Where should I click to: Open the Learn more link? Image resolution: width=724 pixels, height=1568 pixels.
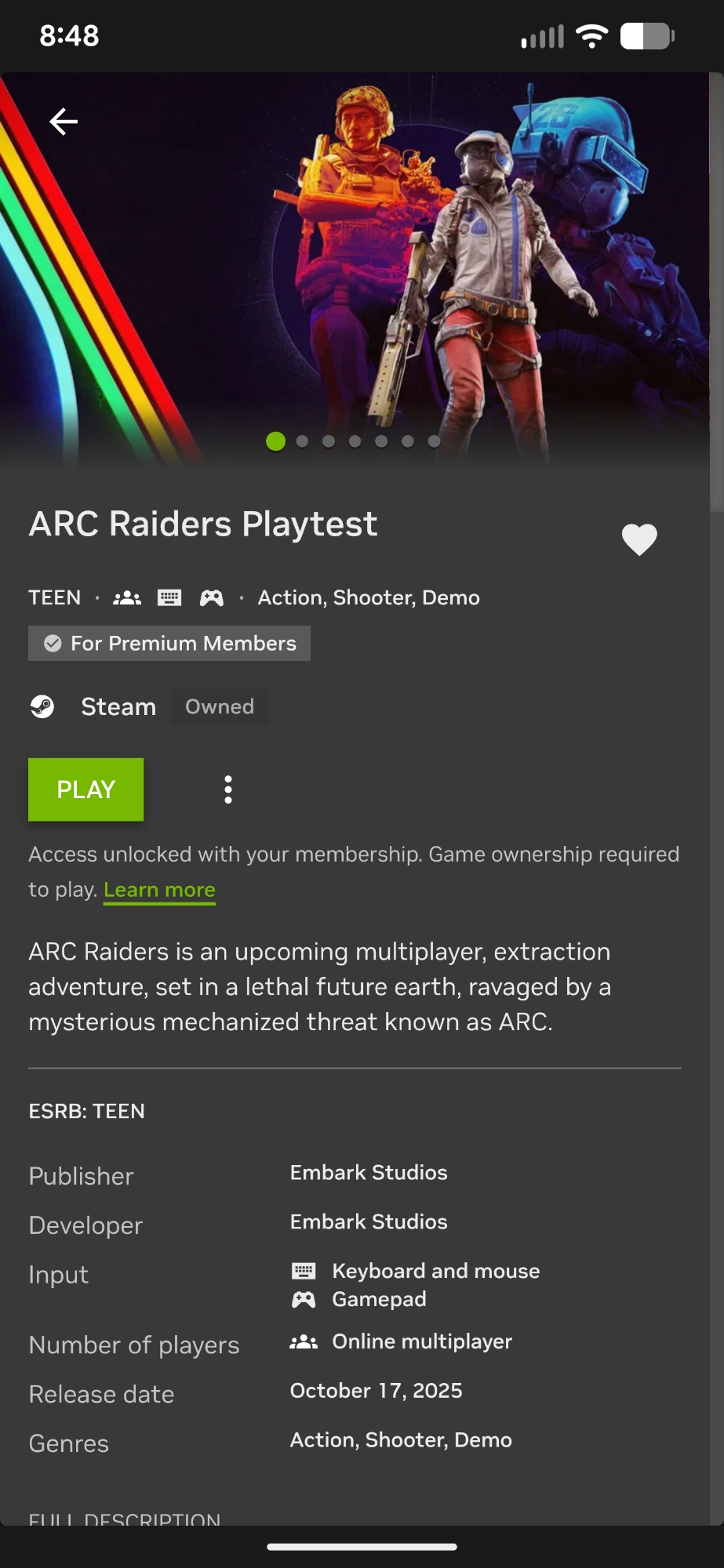pyautogui.click(x=159, y=891)
